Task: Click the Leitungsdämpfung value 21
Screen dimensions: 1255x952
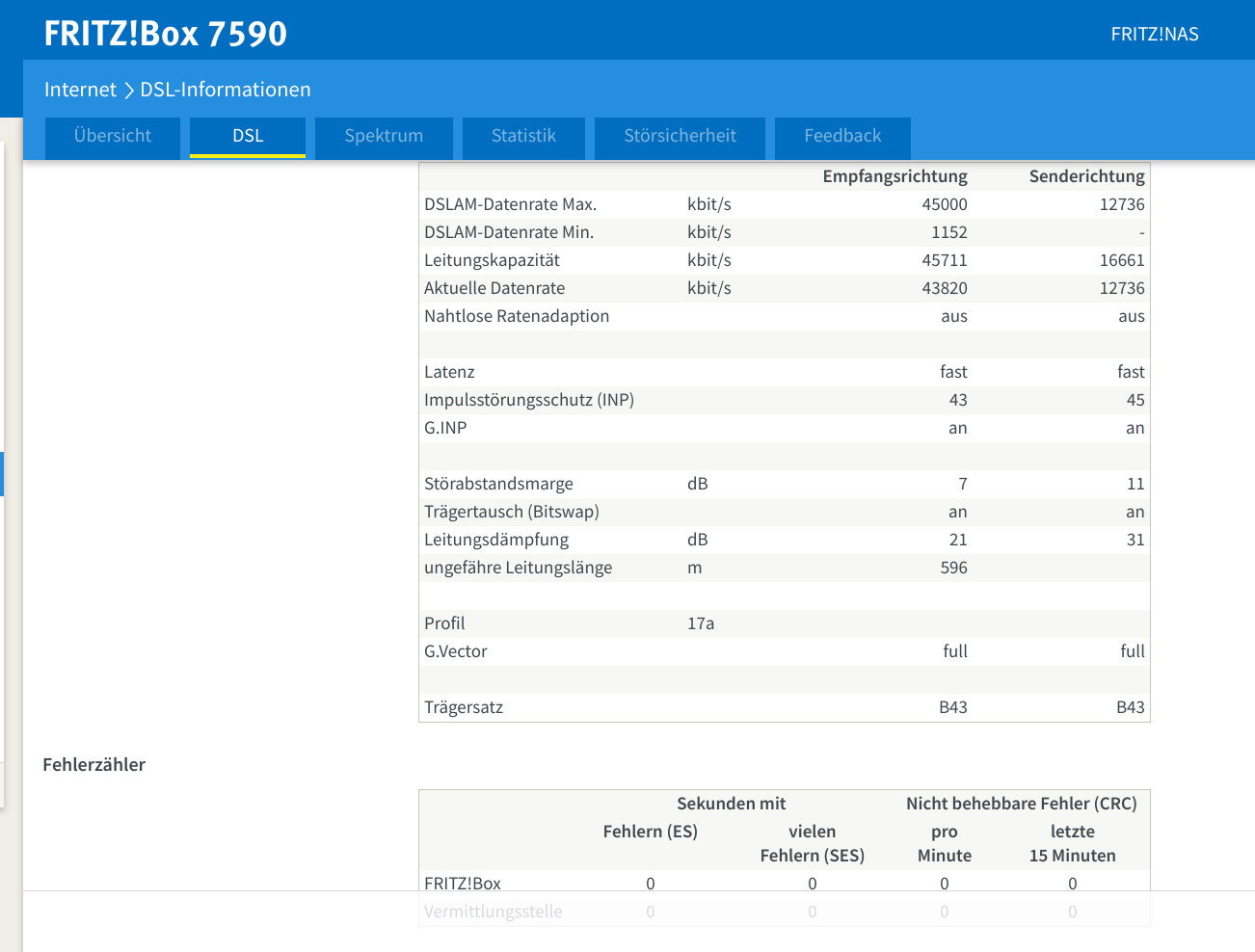Action: point(958,540)
